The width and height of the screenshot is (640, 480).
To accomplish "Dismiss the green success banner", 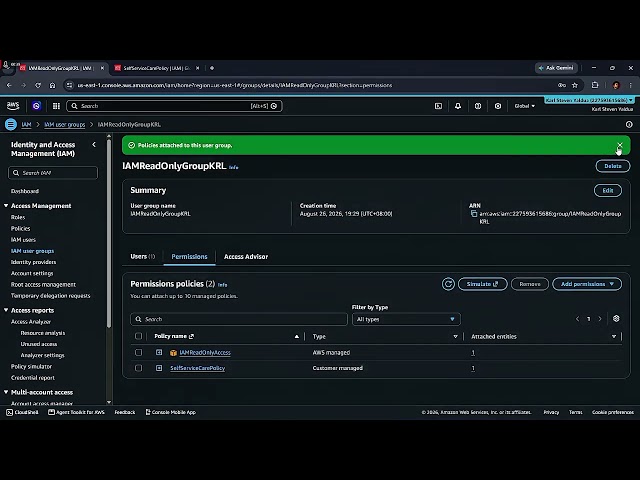I will coord(620,145).
